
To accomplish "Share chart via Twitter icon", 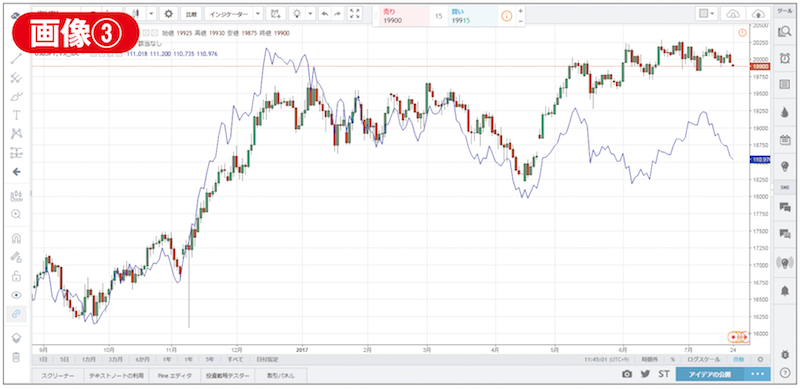I will (645, 374).
